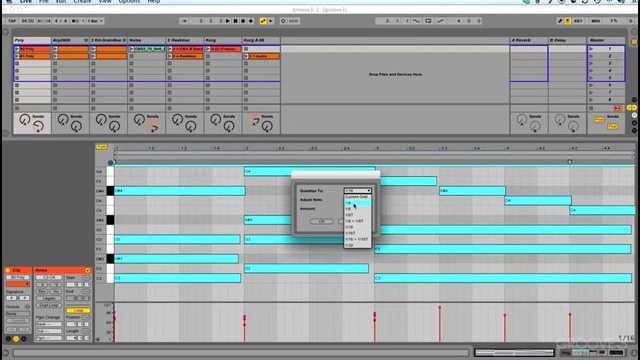Click the headphone preview icon above piano keys
The width and height of the screenshot is (640, 360).
pos(111,162)
